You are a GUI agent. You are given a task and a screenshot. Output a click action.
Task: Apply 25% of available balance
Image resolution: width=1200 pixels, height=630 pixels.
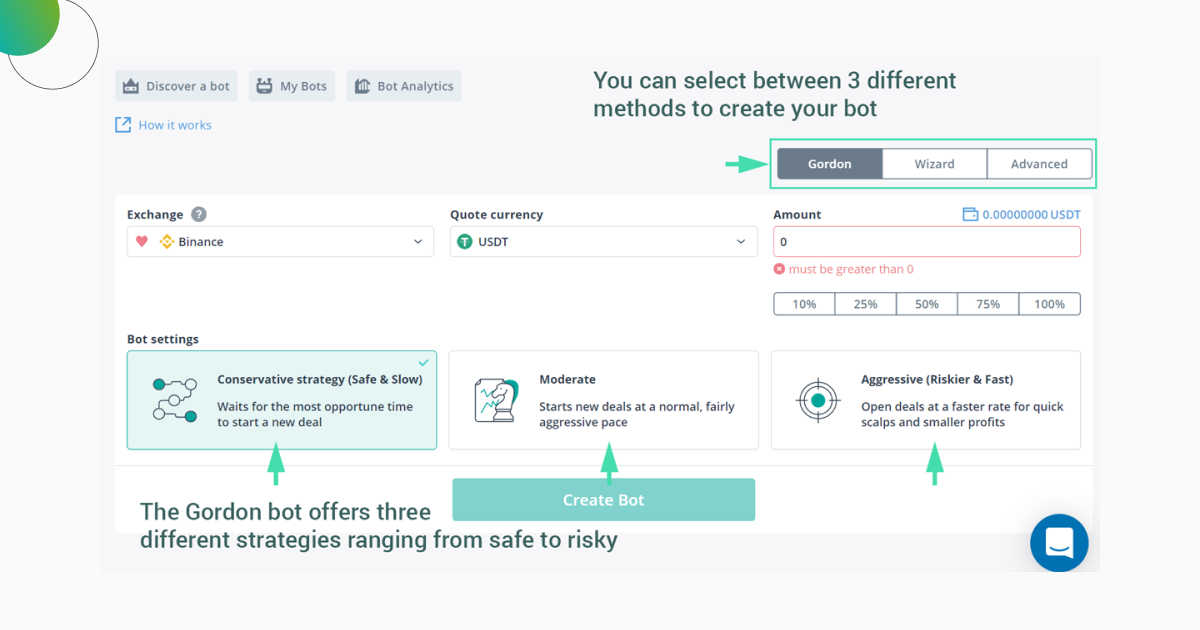pyautogui.click(x=865, y=303)
